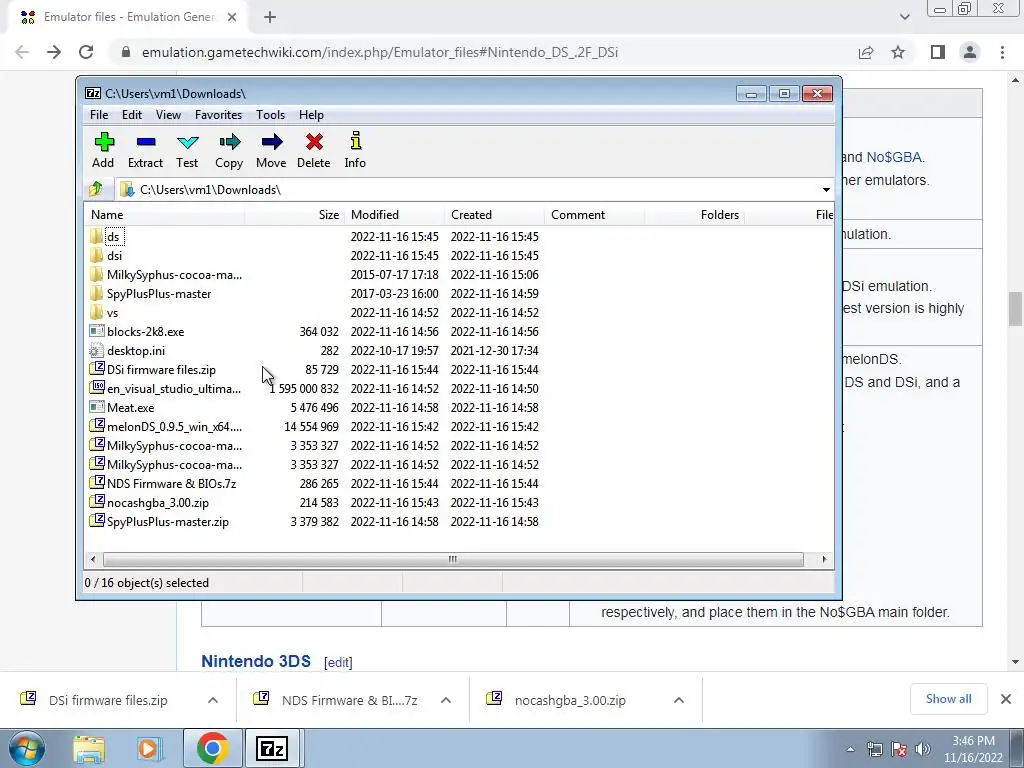
Task: Select the nocashgba_3.00.zip archive icon
Action: [x=97, y=502]
